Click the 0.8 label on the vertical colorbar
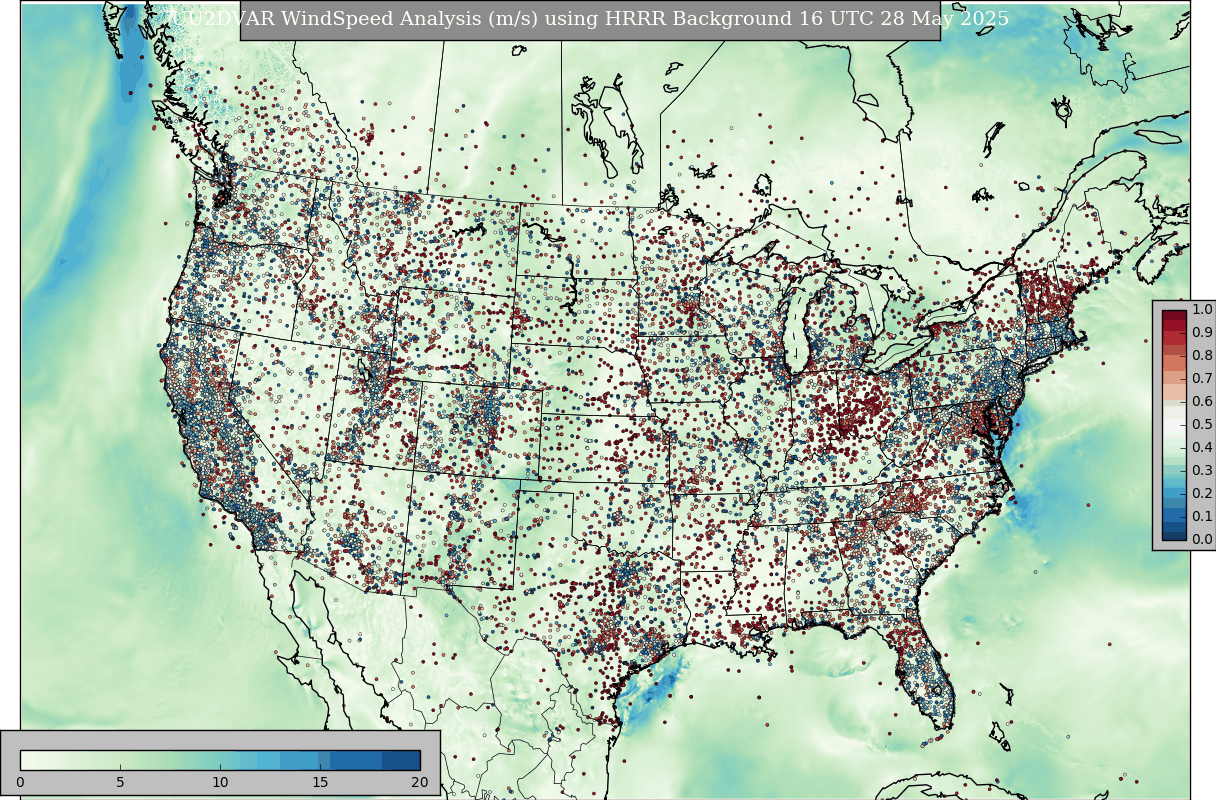 tap(1202, 356)
